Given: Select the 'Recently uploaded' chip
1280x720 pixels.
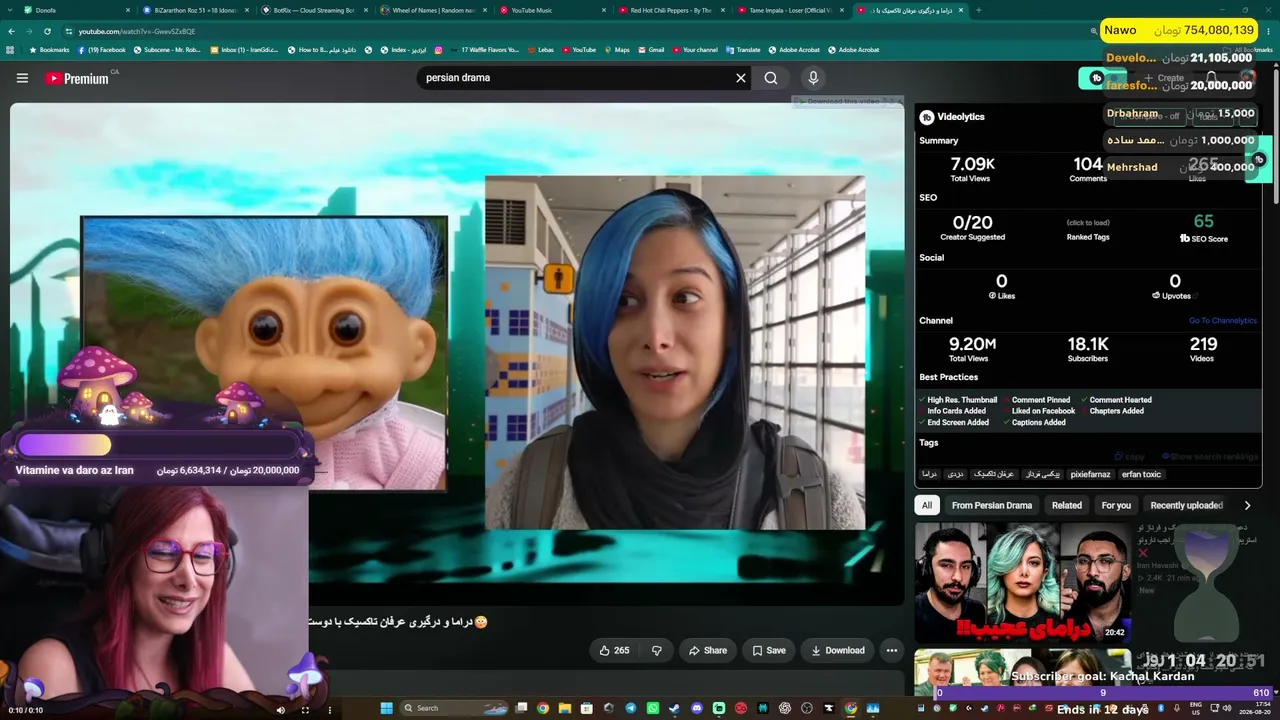Looking at the screenshot, I should [1187, 505].
